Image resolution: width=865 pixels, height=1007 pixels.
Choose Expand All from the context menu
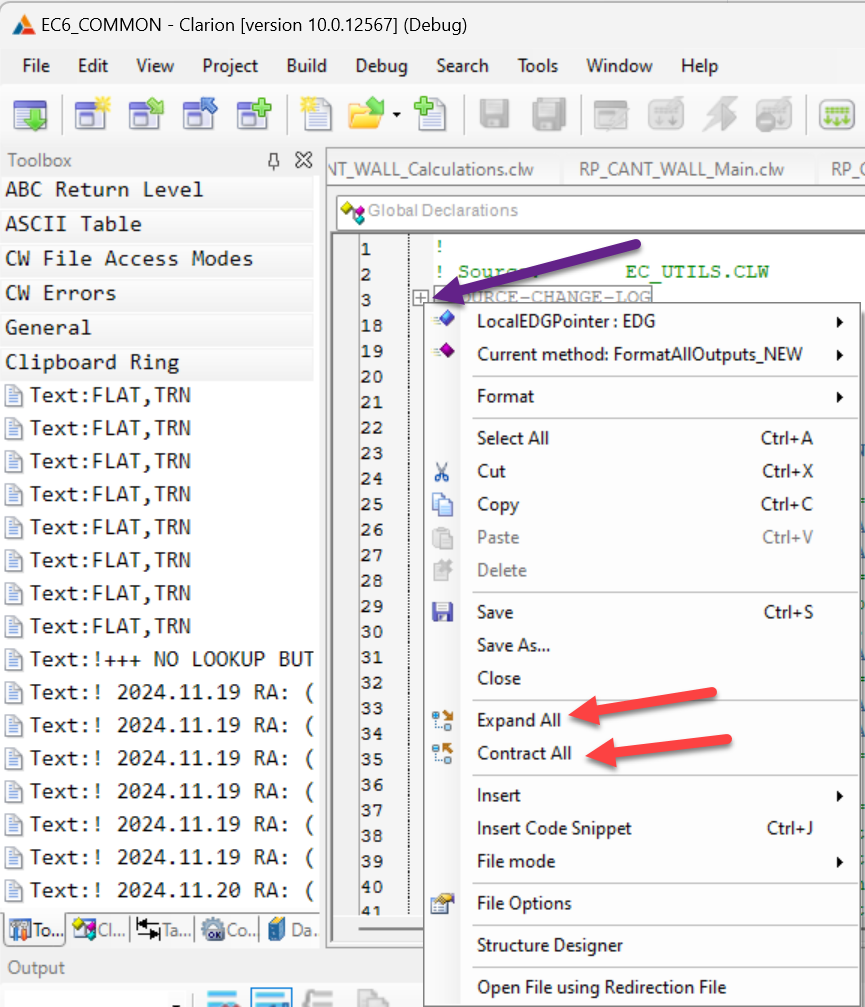point(518,720)
